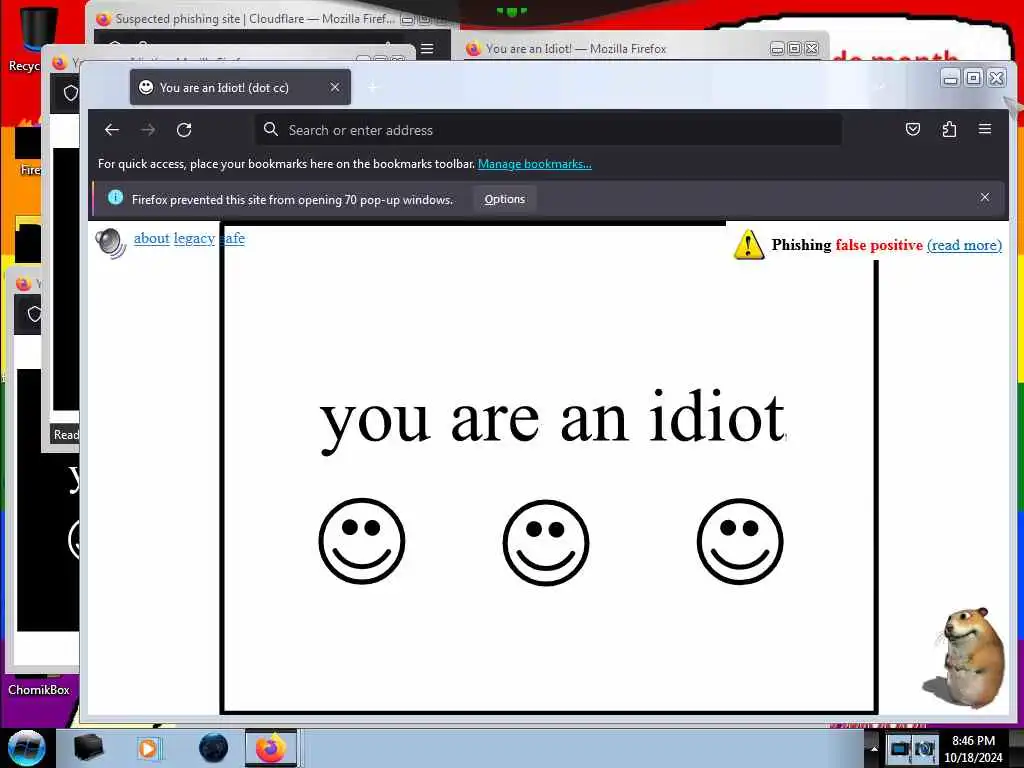Click the search magnifier in the address bar
The image size is (1024, 768).
tap(270, 129)
